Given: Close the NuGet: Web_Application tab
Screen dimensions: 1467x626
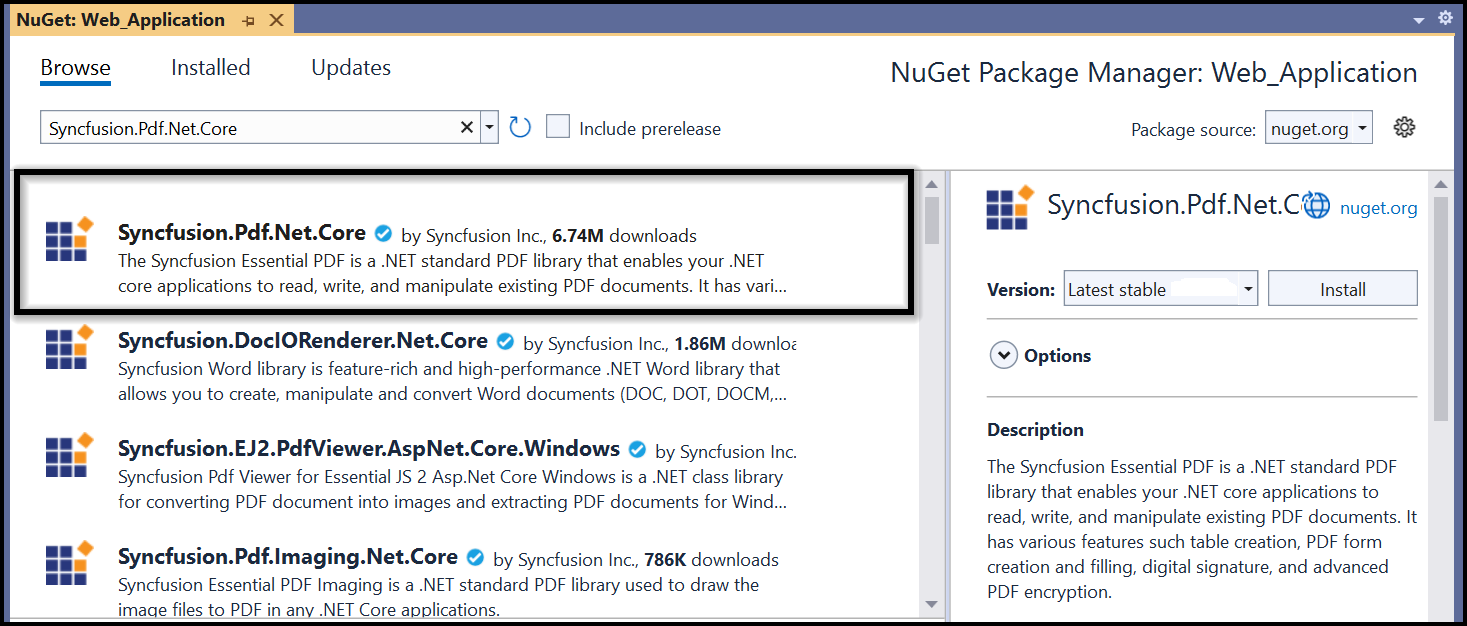Looking at the screenshot, I should pos(277,20).
